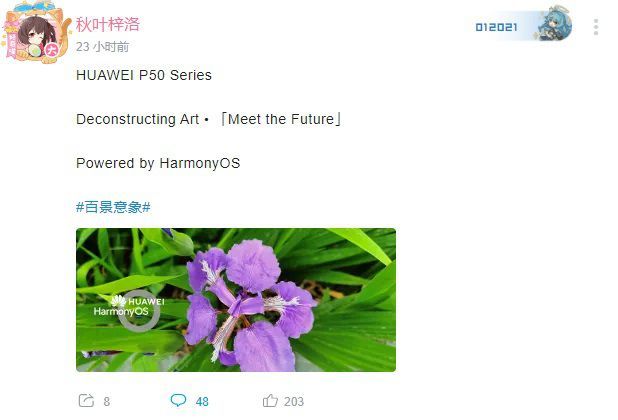
Task: Click the like count 203
Action: point(294,401)
